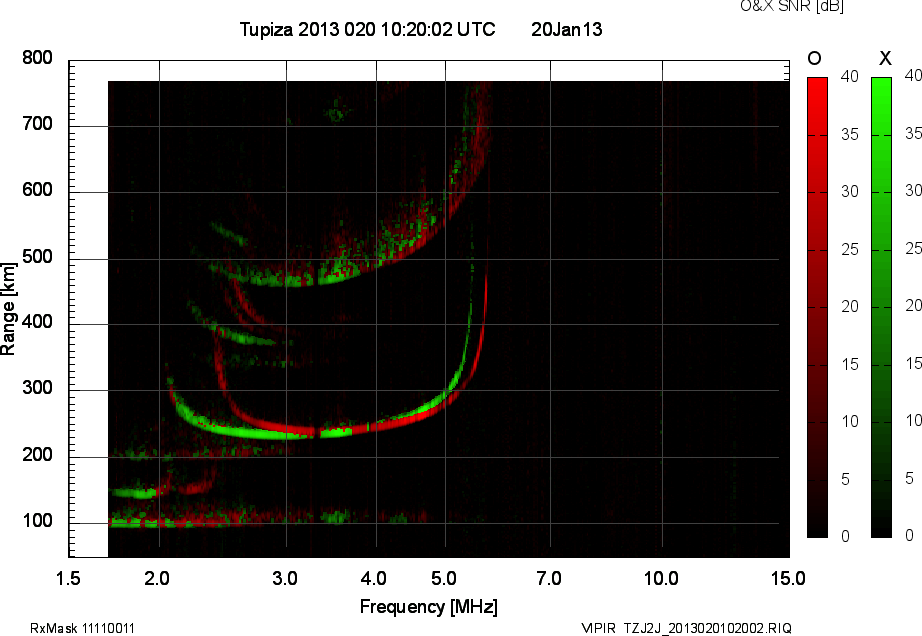This screenshot has height=636, width=922.
Task: Click the 700 tick on the Range axis
Action: click(37, 124)
